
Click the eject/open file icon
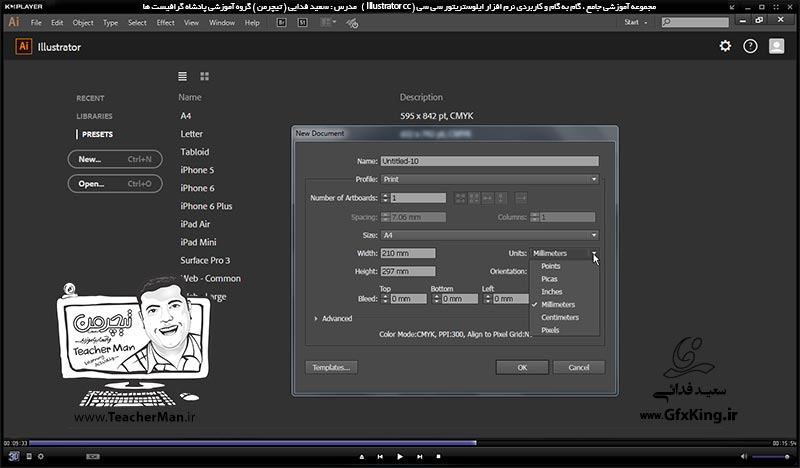tap(362, 457)
